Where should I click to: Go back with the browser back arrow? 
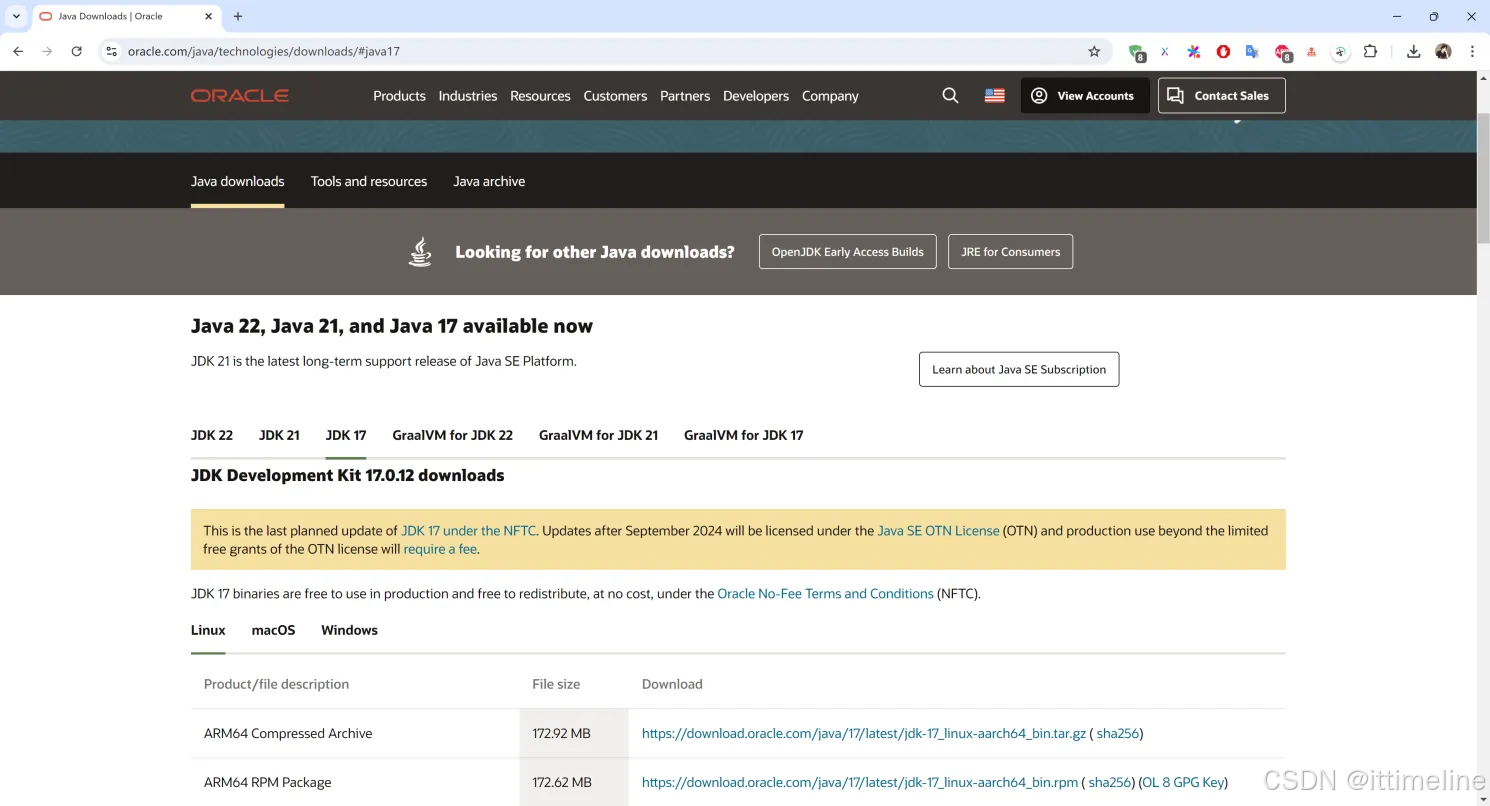[18, 51]
